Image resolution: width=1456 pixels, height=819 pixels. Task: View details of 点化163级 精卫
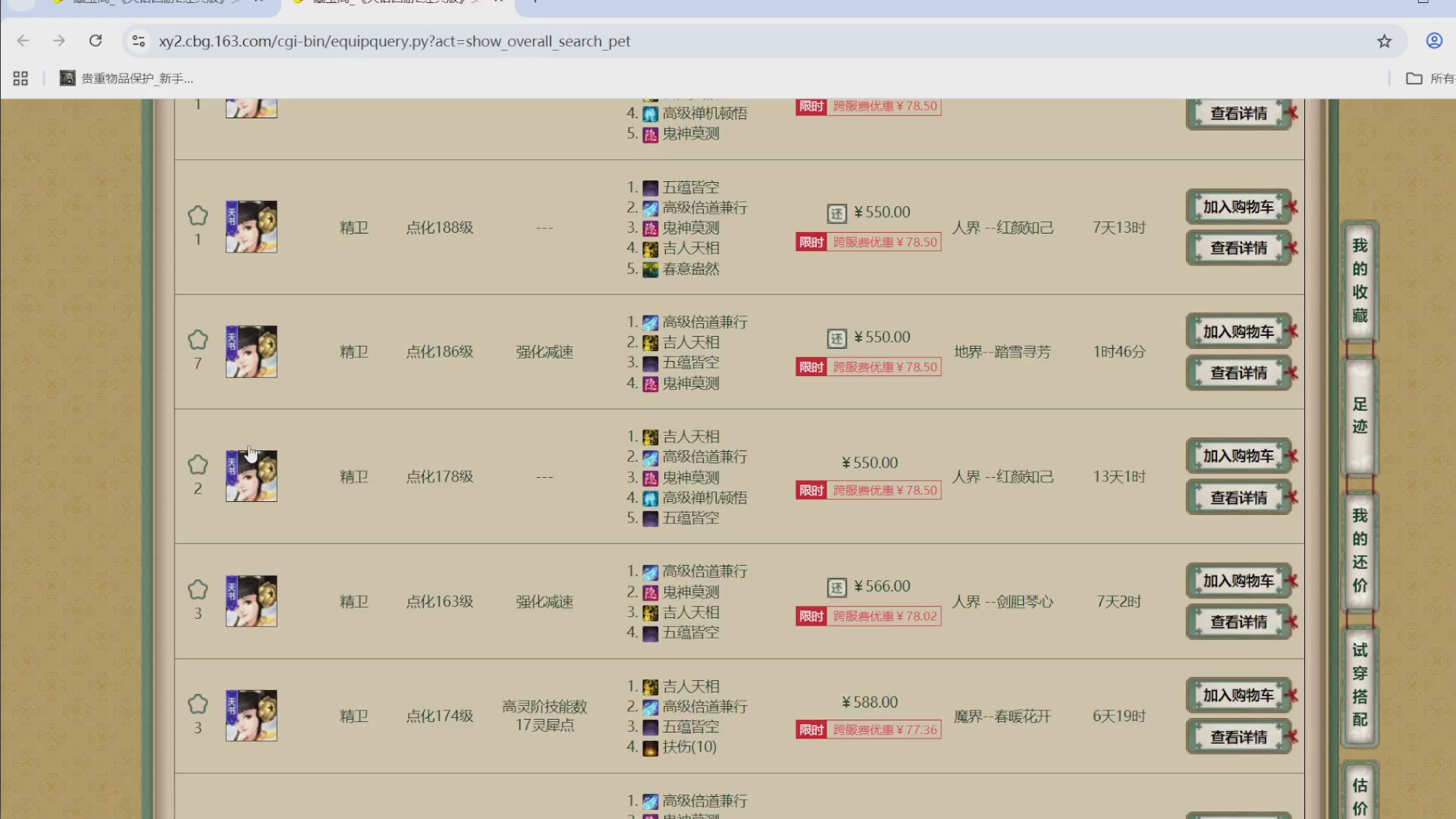coord(1238,623)
